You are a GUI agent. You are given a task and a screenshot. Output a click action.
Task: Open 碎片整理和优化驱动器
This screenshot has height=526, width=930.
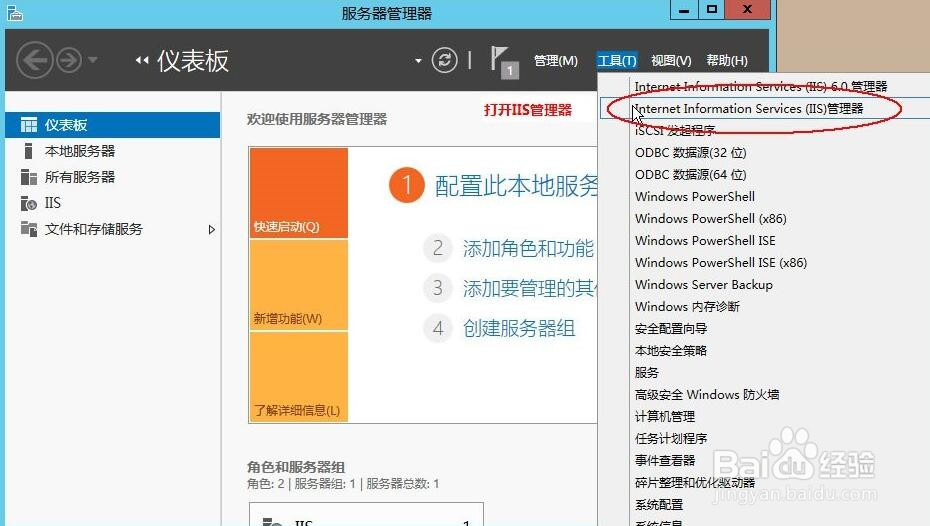click(x=695, y=482)
